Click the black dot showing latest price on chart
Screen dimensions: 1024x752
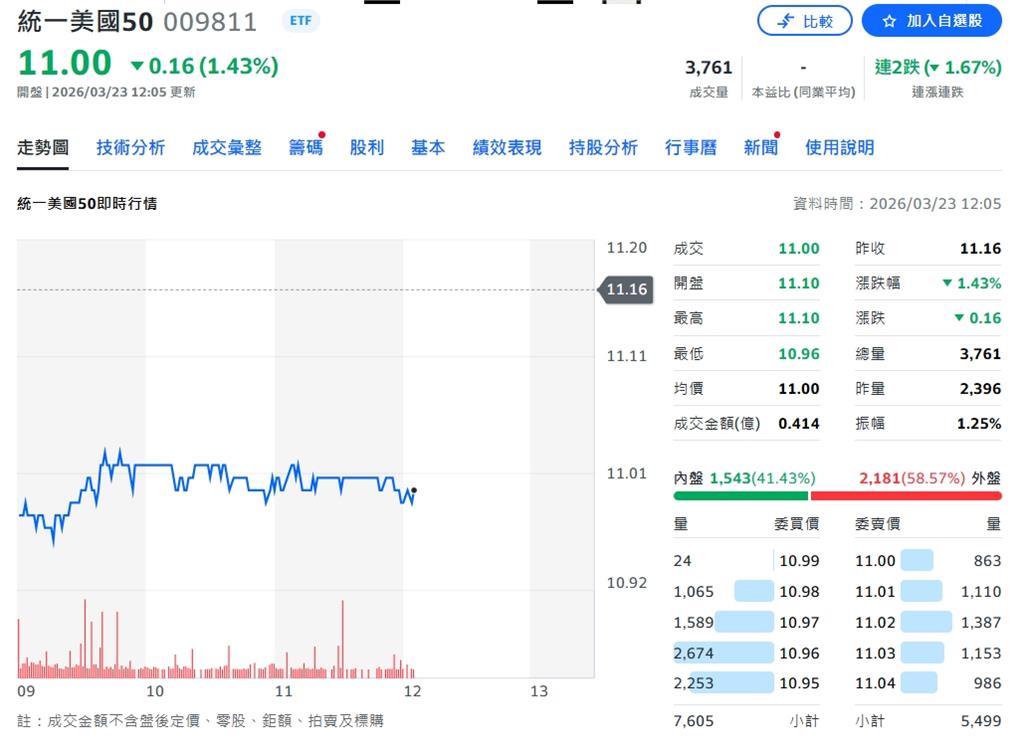point(413,491)
